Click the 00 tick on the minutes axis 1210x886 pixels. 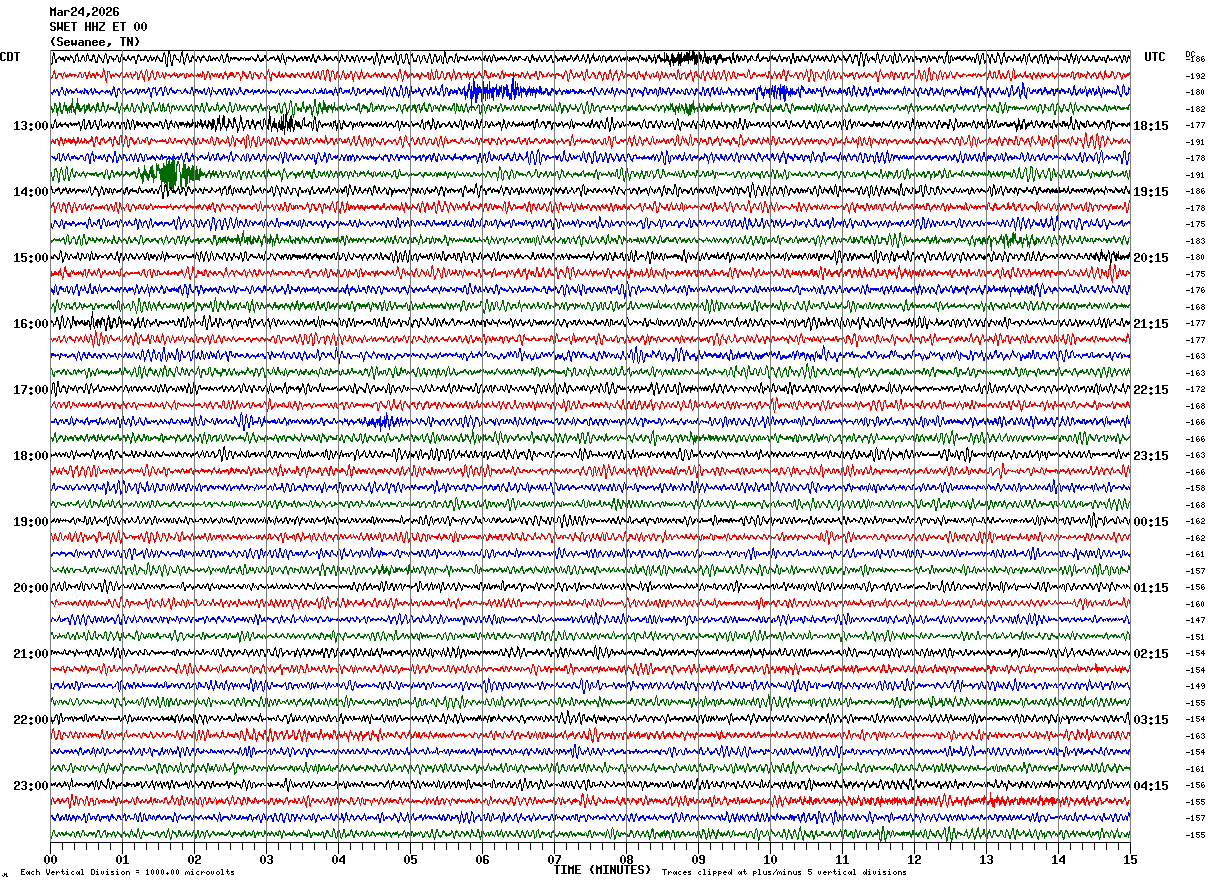pyautogui.click(x=50, y=859)
